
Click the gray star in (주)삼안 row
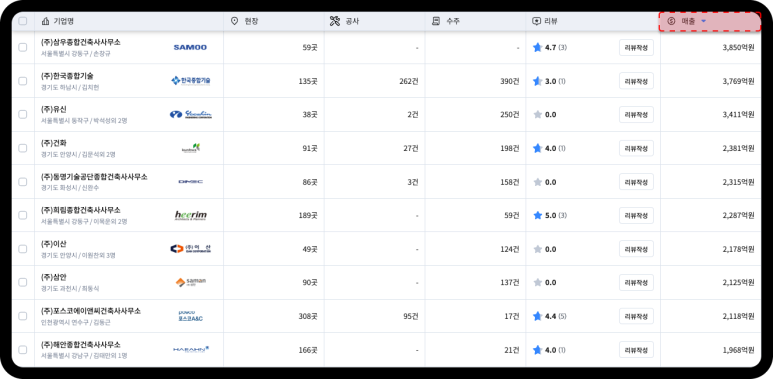[x=537, y=282]
